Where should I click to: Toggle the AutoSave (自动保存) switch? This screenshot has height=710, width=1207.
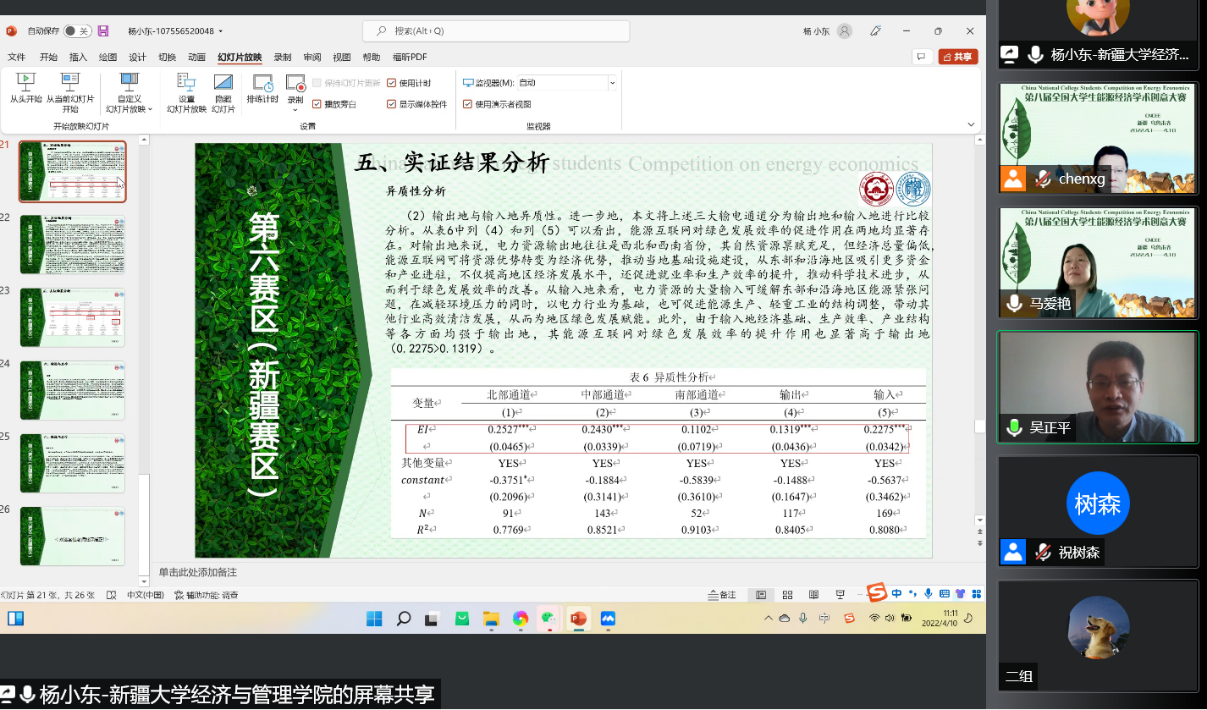click(78, 31)
